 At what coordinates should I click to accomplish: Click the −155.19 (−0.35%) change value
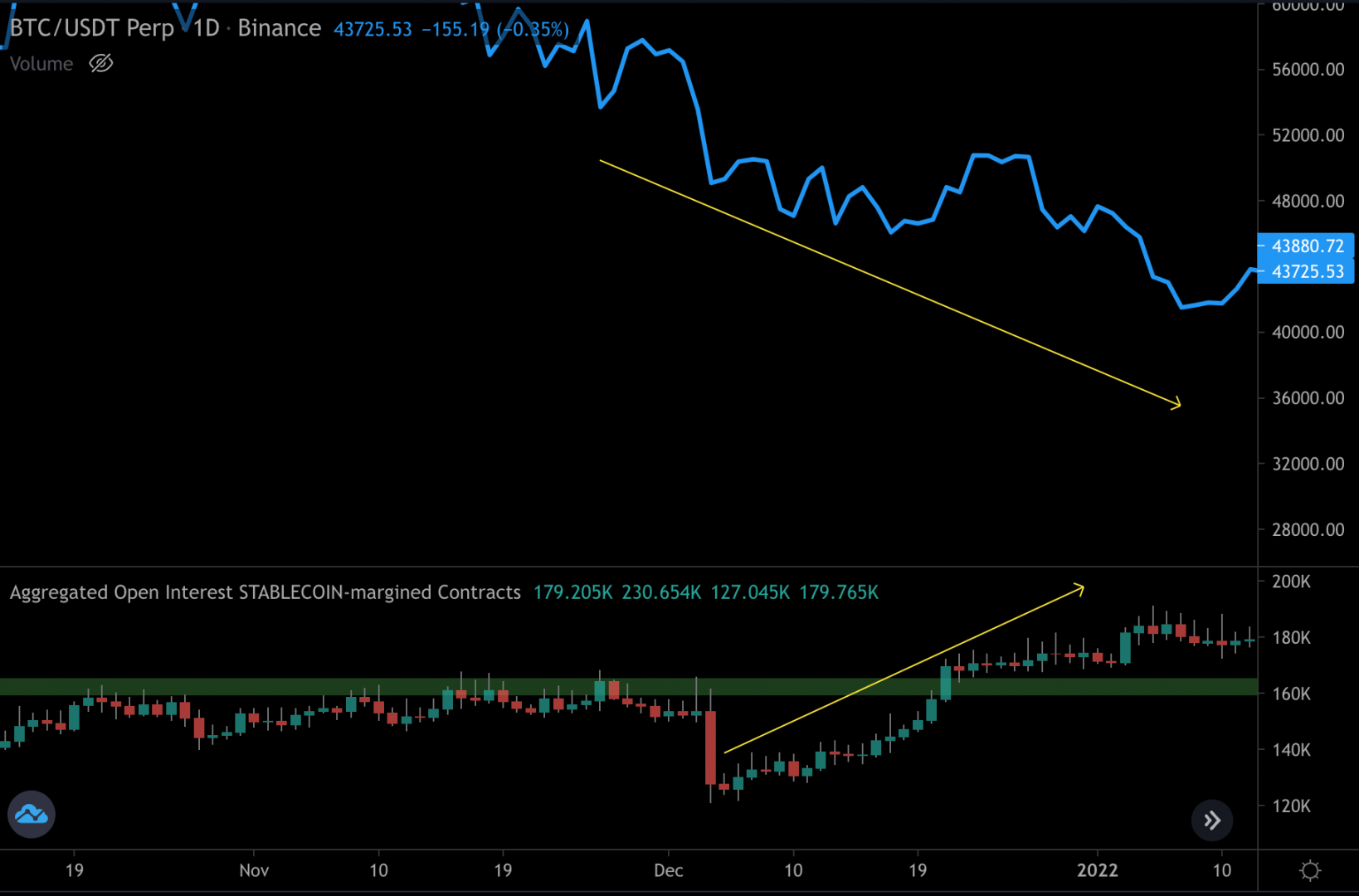496,30
